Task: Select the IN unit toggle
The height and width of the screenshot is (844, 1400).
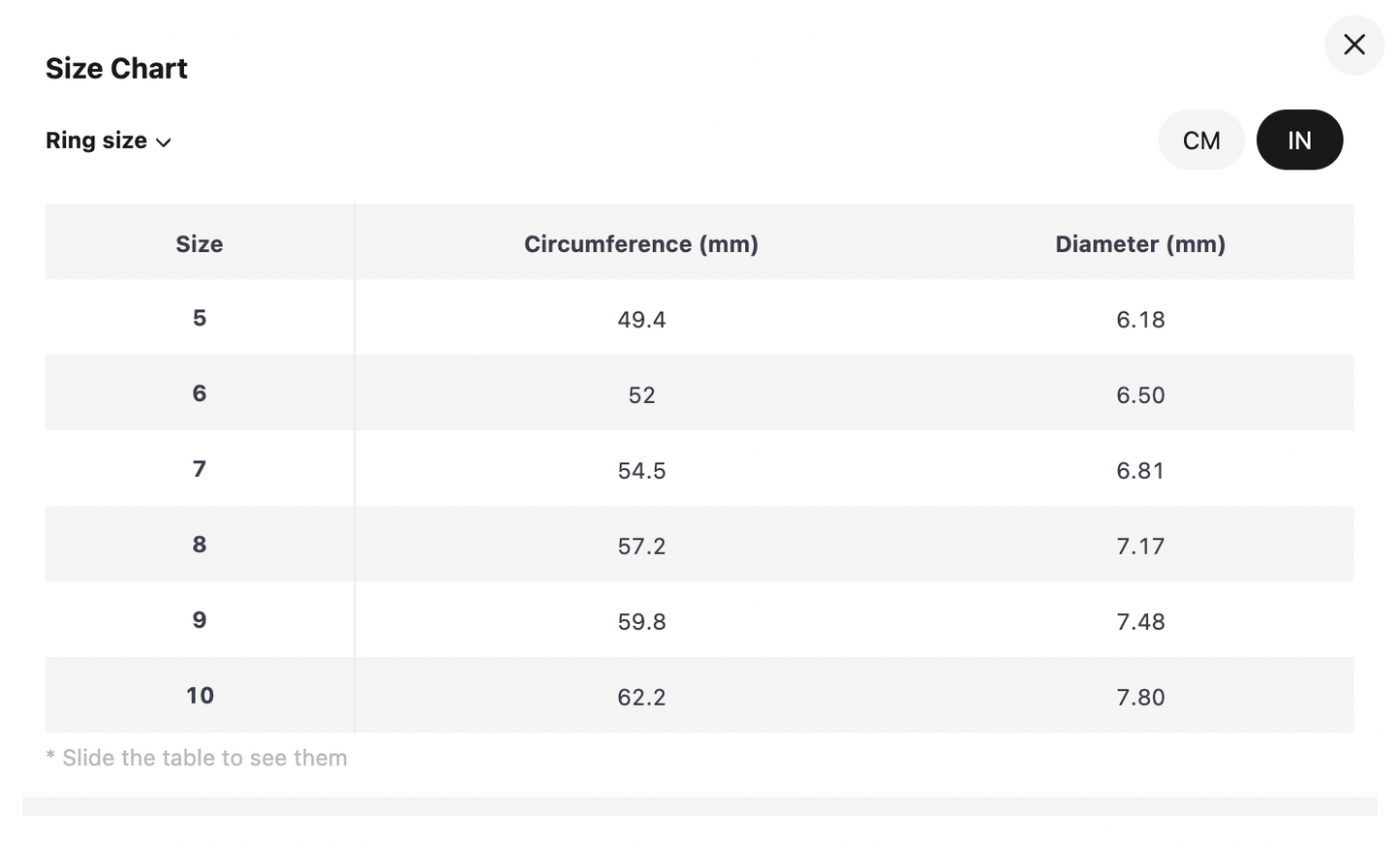Action: [1299, 140]
